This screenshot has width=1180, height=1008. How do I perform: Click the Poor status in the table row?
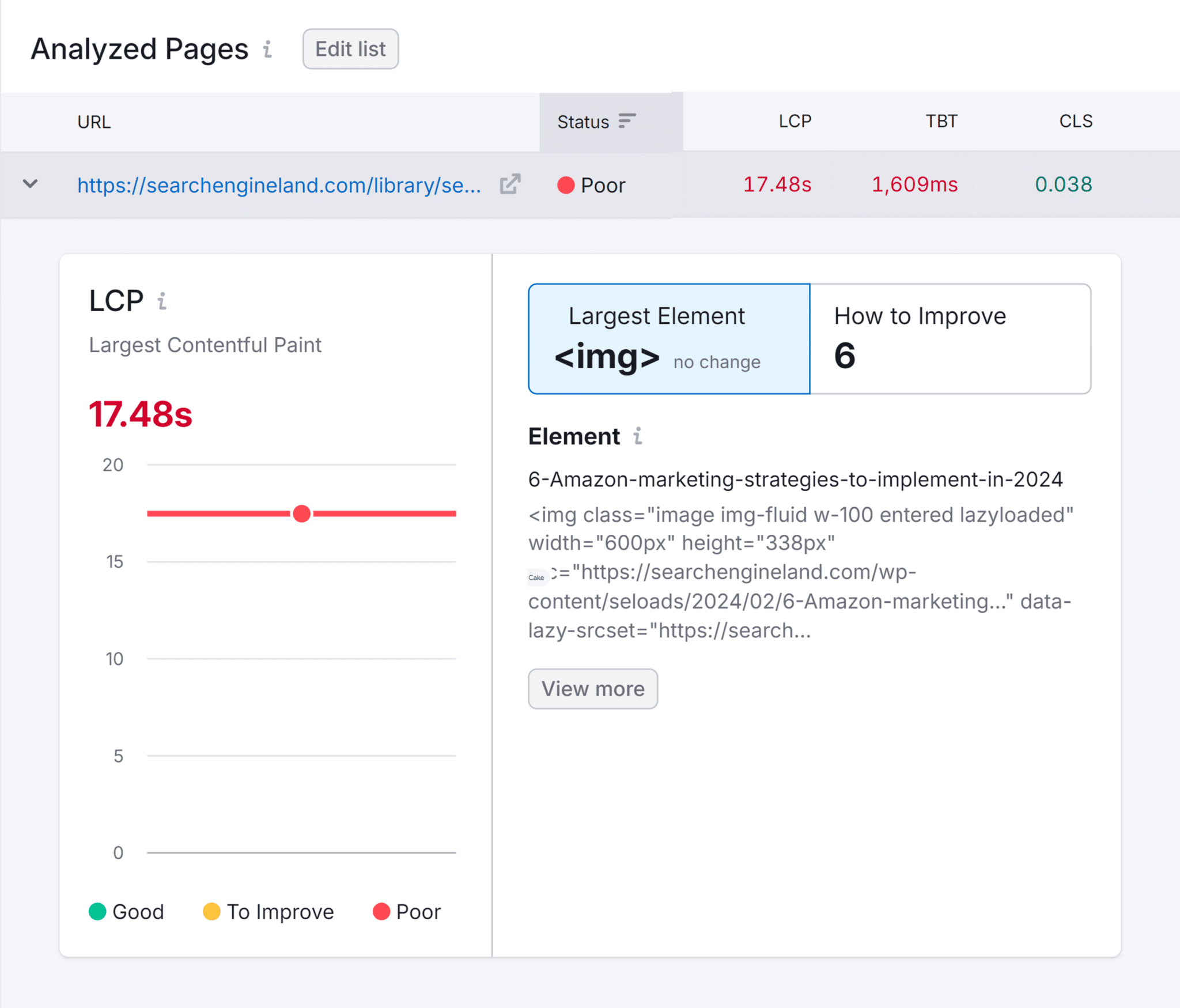pos(591,185)
